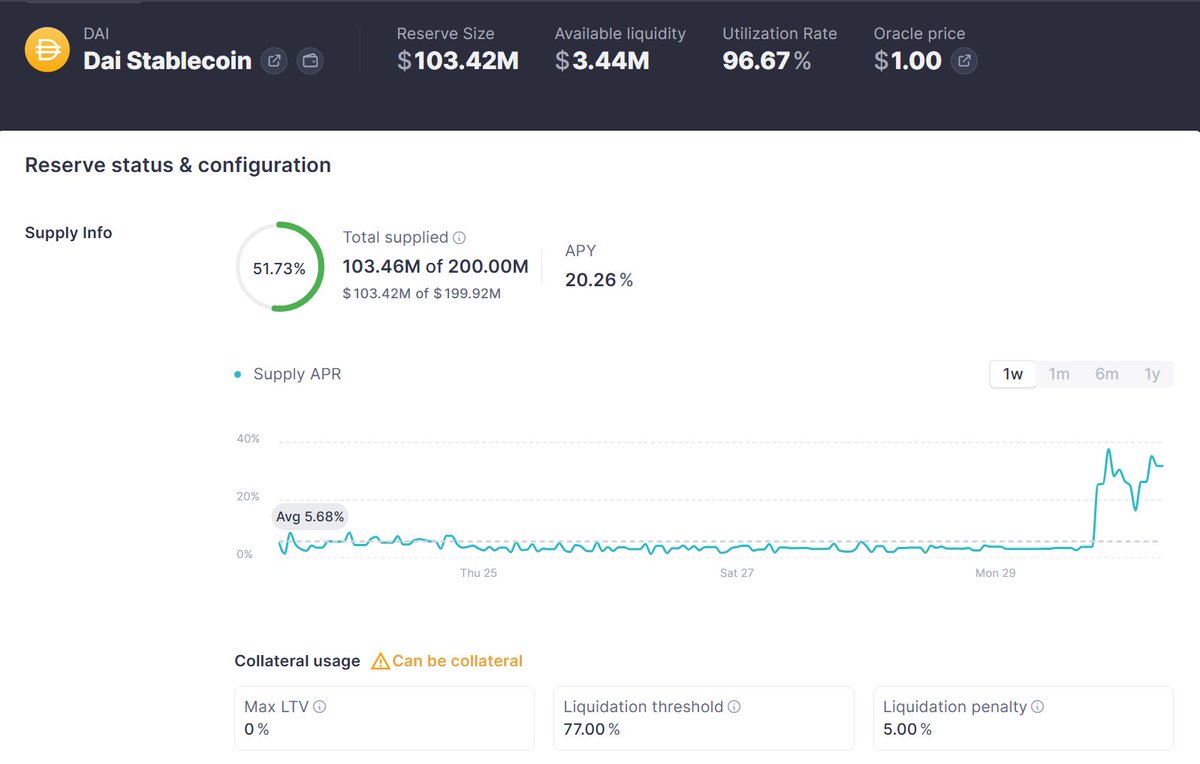Click the Mon 29 axis label
This screenshot has height=764, width=1200.
click(x=995, y=573)
